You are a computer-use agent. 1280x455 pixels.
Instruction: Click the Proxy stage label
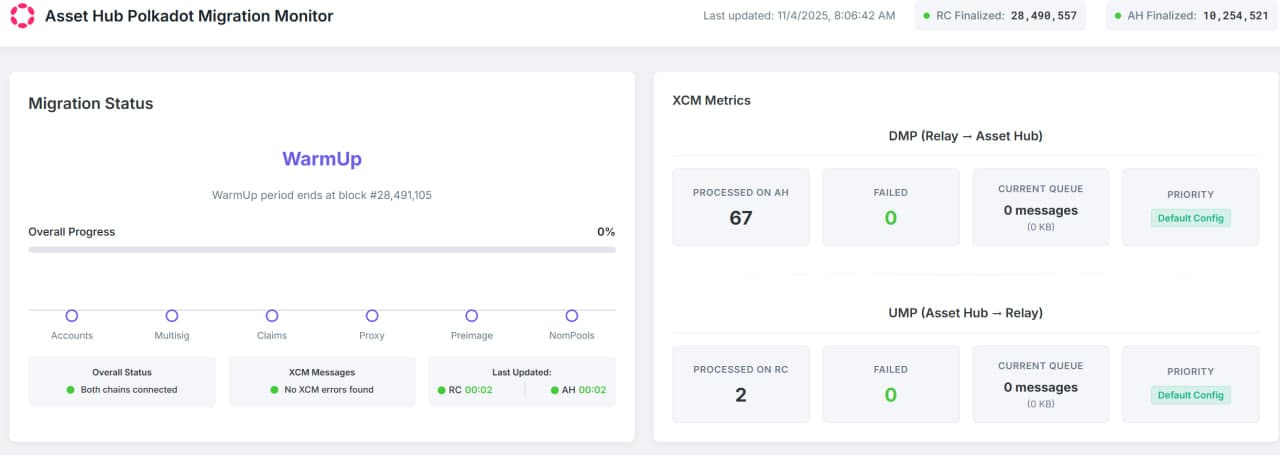point(372,336)
